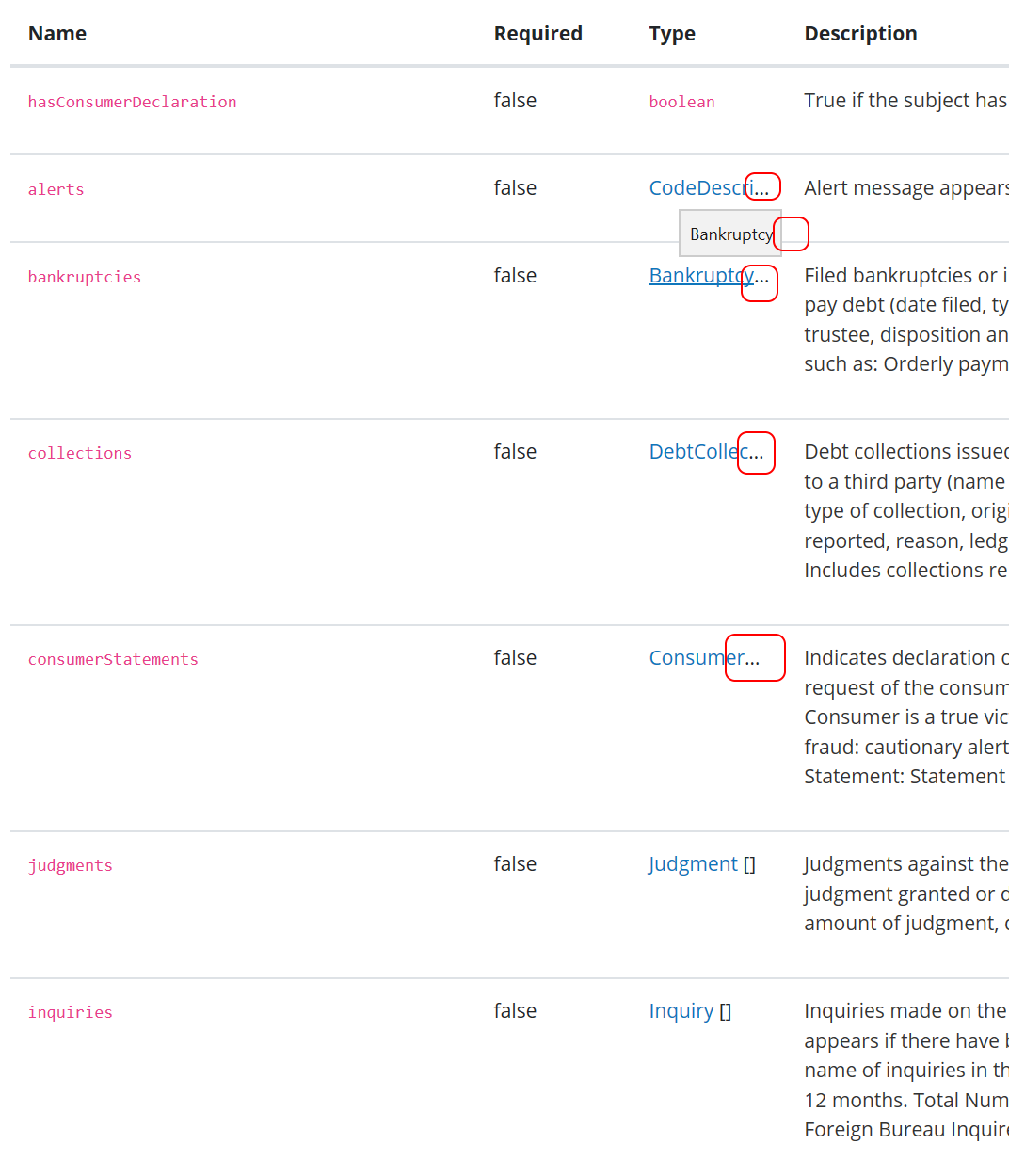
Task: Select the collections field name
Action: coord(80,453)
